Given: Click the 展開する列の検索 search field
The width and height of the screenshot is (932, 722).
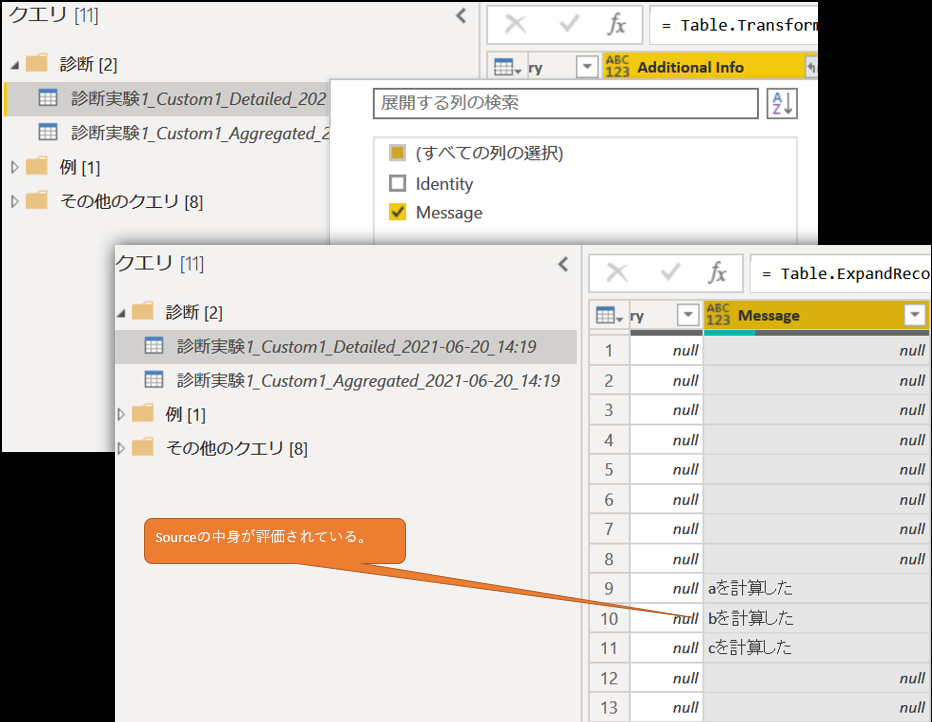Looking at the screenshot, I should pos(566,103).
